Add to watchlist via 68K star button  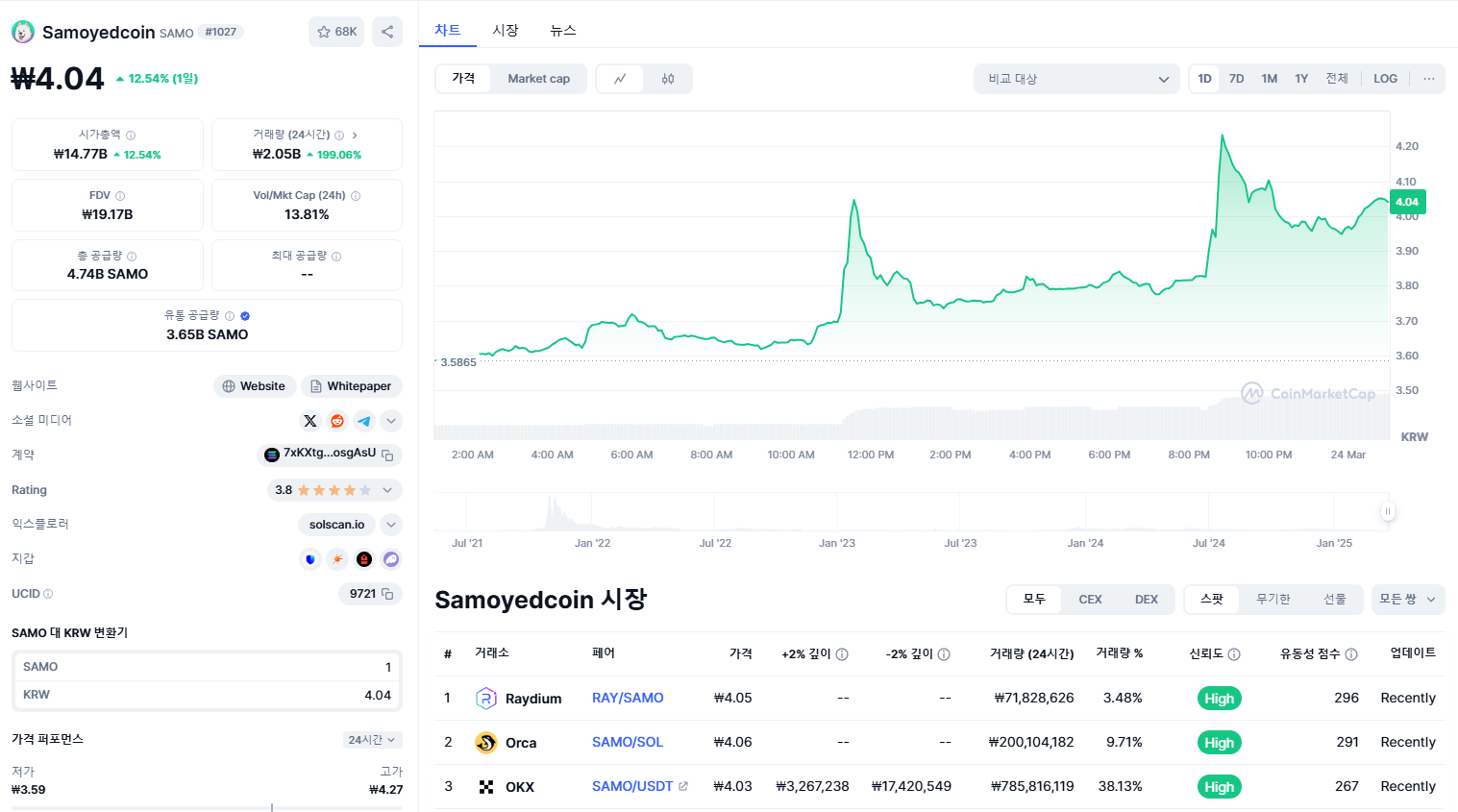336,32
